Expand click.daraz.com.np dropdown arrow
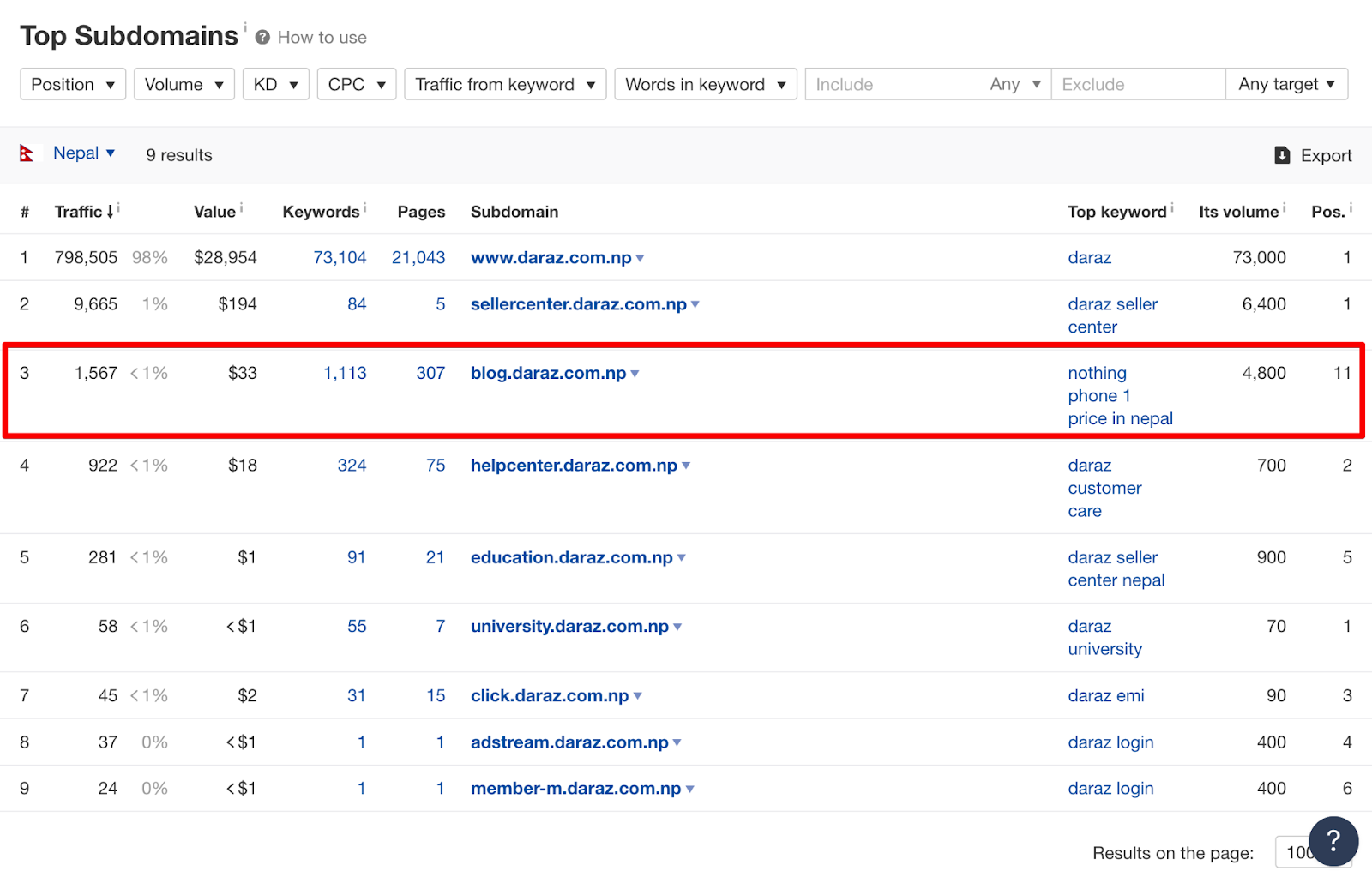This screenshot has height=883, width=1372. pyautogui.click(x=638, y=696)
